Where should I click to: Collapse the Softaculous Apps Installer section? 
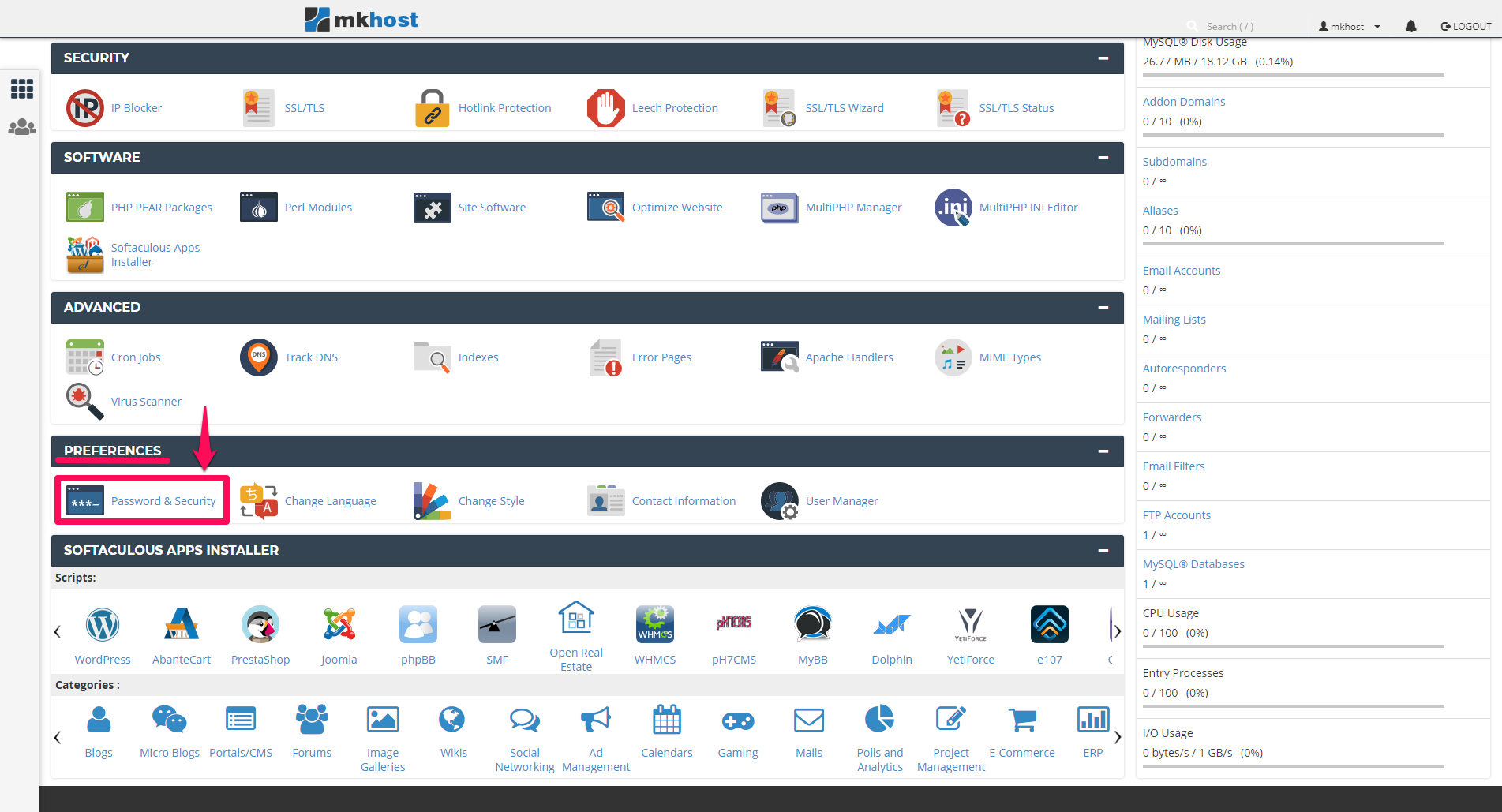coord(1103,551)
